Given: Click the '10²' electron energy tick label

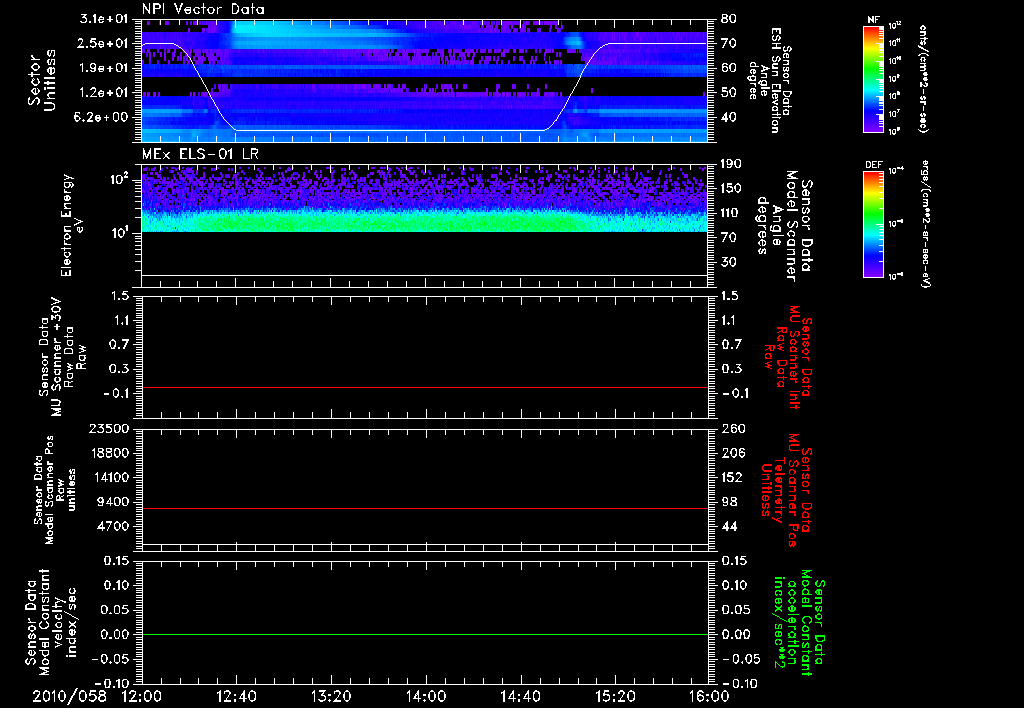Looking at the screenshot, I should 122,179.
